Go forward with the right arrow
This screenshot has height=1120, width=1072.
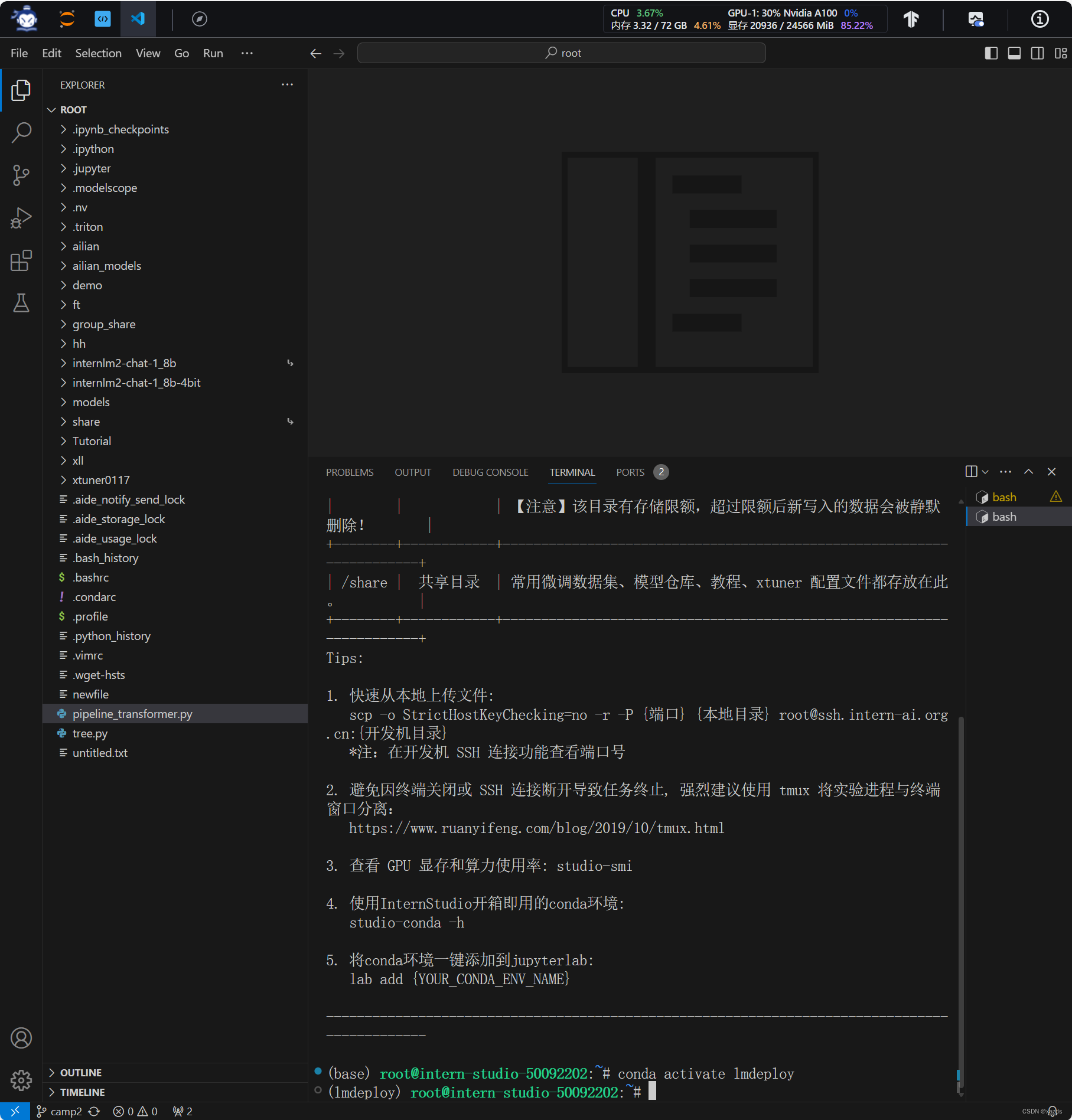pos(339,53)
